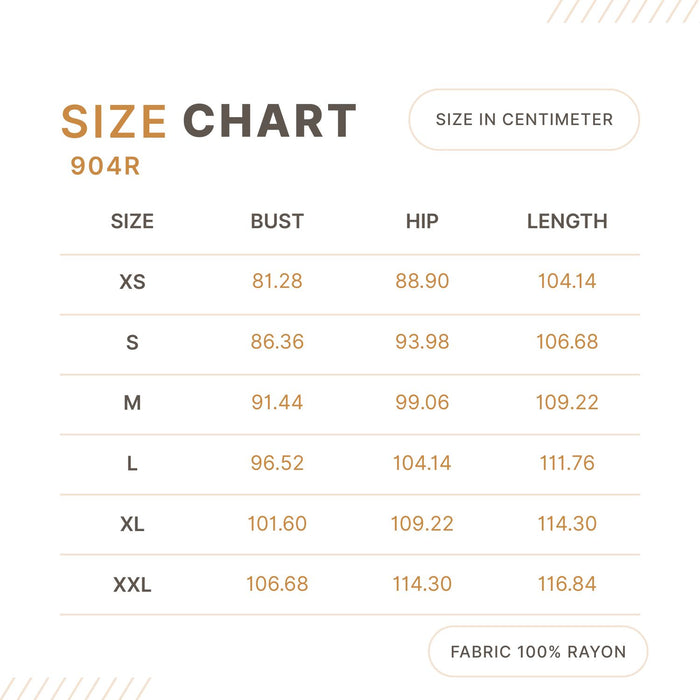Viewport: 700px width, 700px height.
Task: Select the LENGTH column header
Action: [567, 221]
